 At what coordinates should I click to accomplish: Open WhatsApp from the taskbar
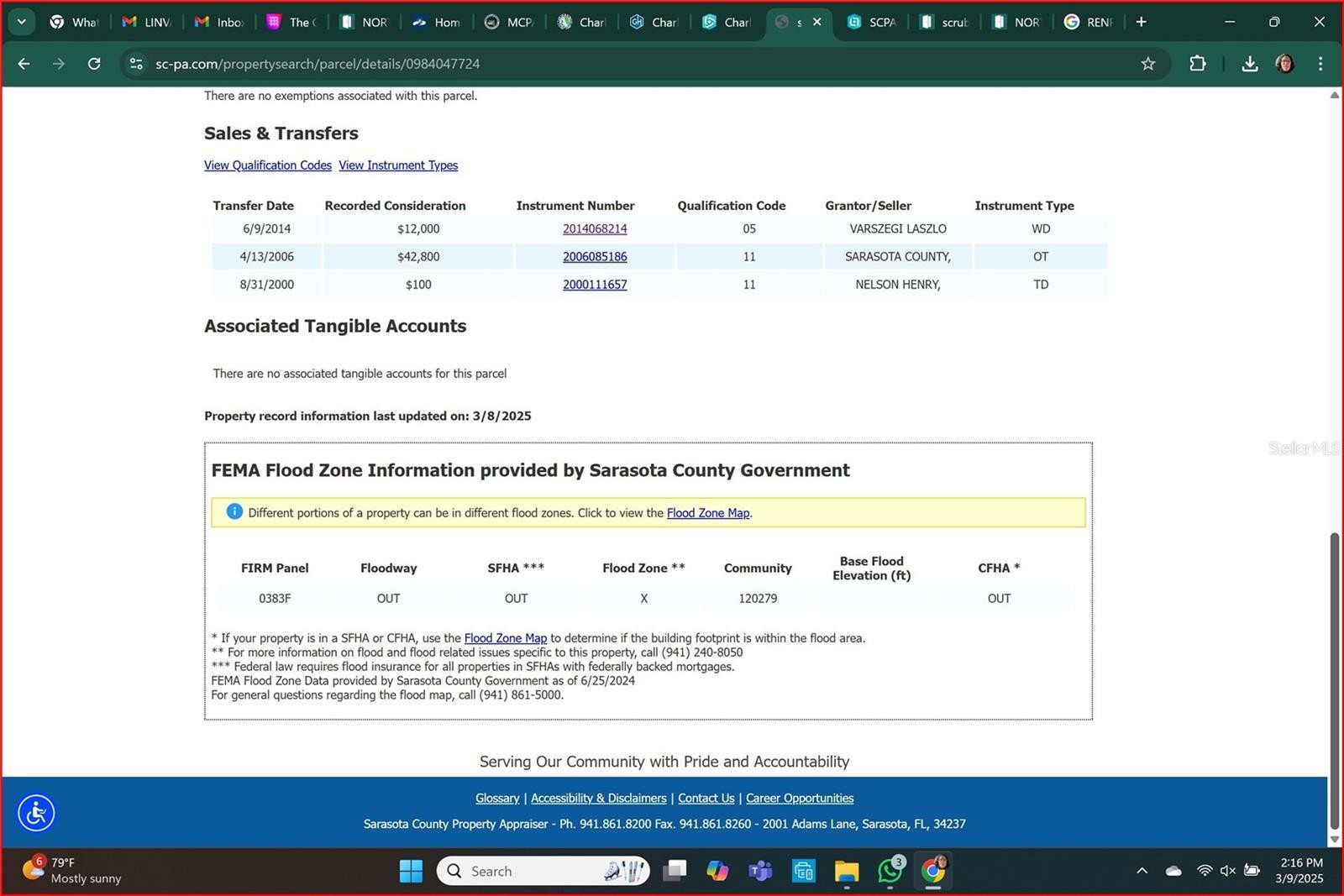pyautogui.click(x=890, y=871)
